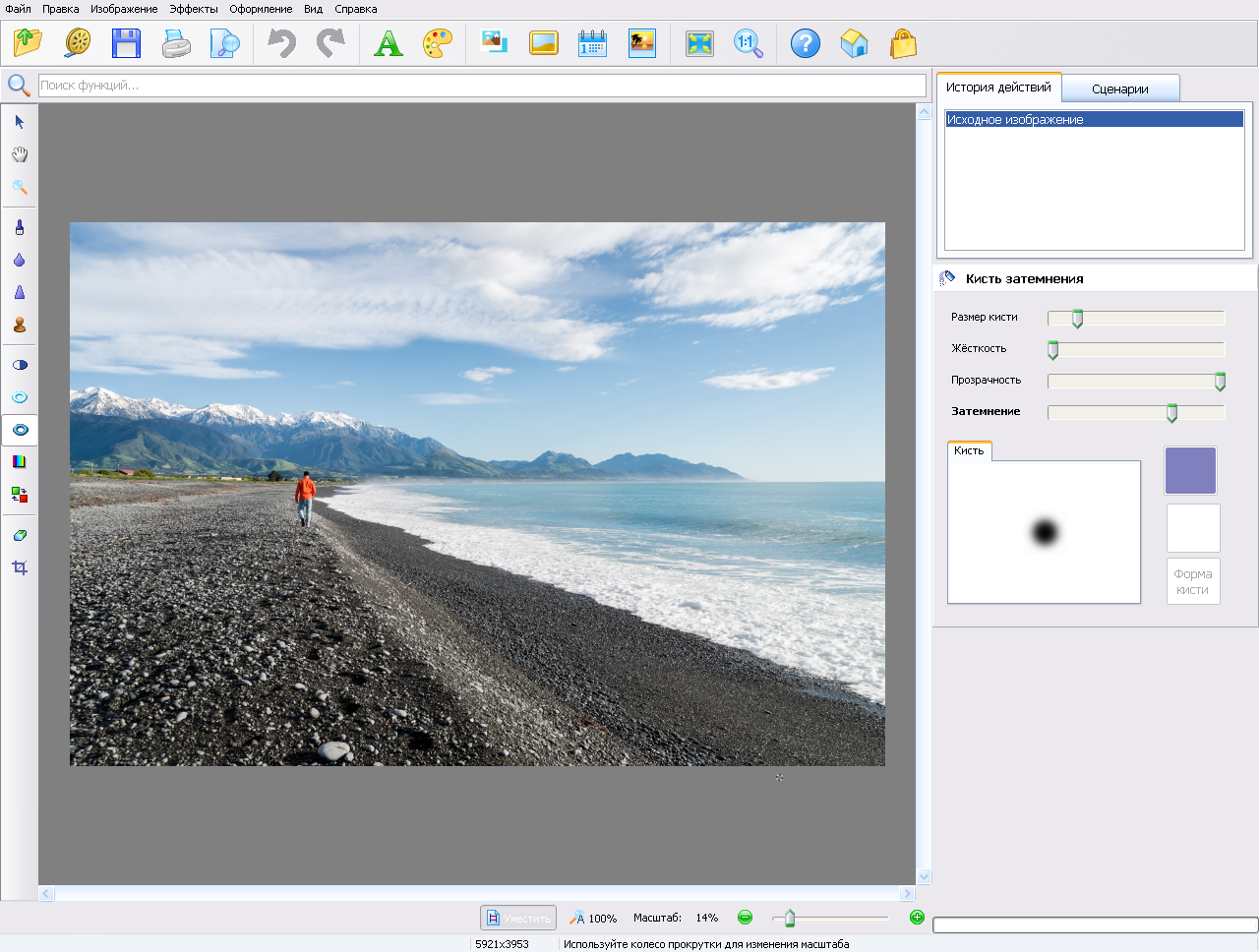The height and width of the screenshot is (952, 1259).
Task: Click the purple color swatch
Action: point(1191,470)
